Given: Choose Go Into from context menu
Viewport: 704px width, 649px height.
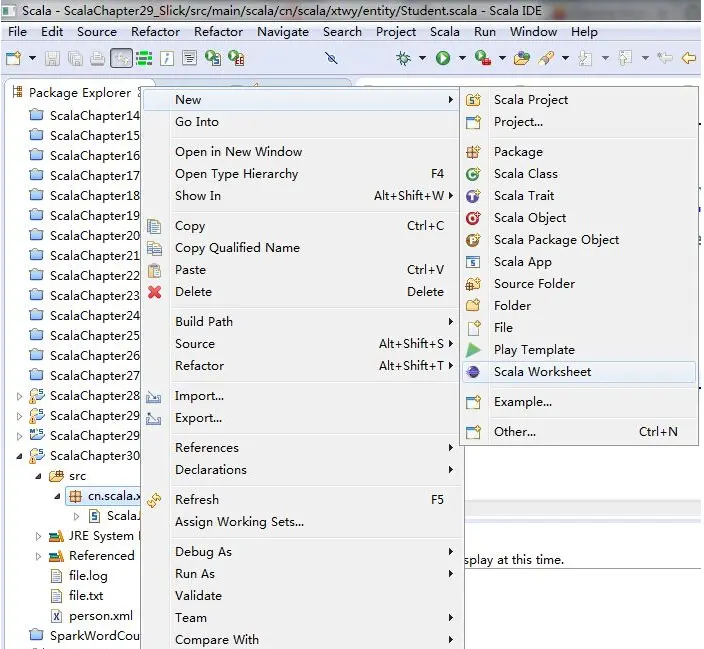Looking at the screenshot, I should click(x=302, y=122).
